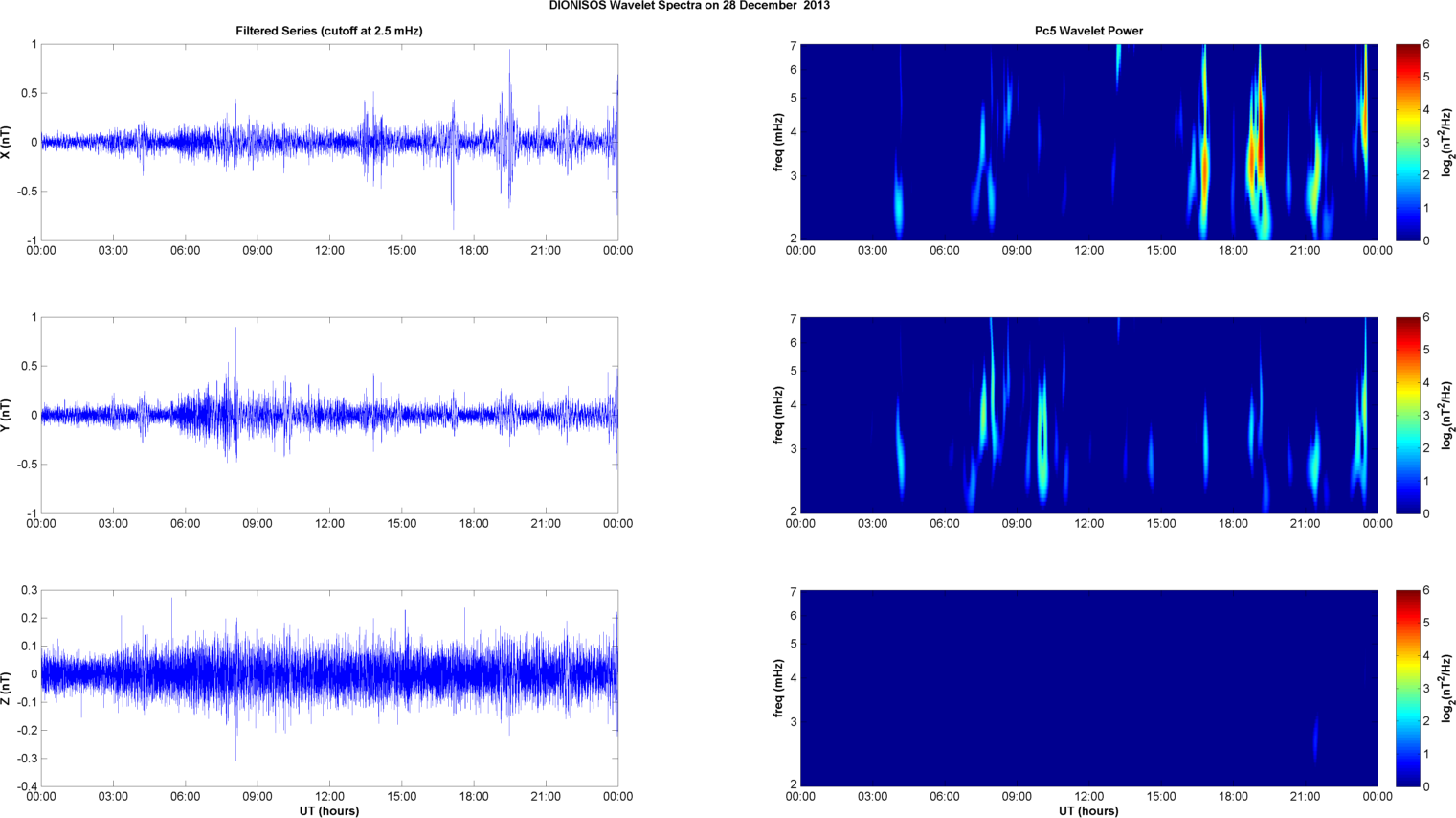Viewport: 1456px width, 818px height.
Task: Select the 'Pc5 Wavelet Power' heading
Action: pos(1088,31)
